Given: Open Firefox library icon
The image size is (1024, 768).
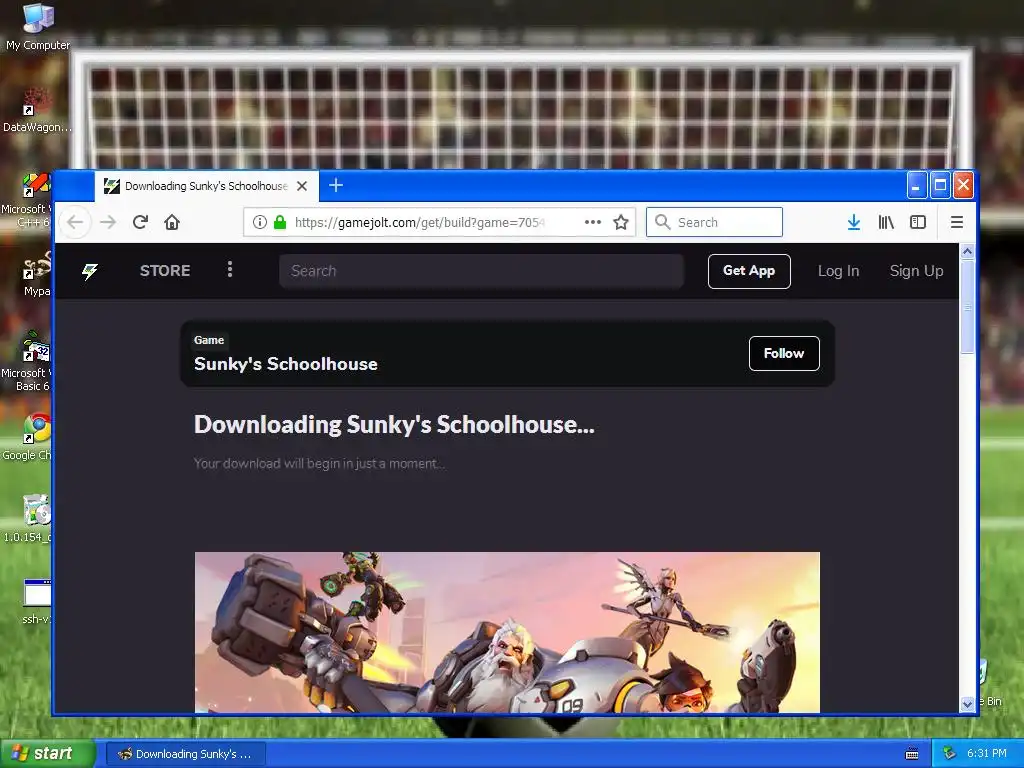Looking at the screenshot, I should pos(886,223).
